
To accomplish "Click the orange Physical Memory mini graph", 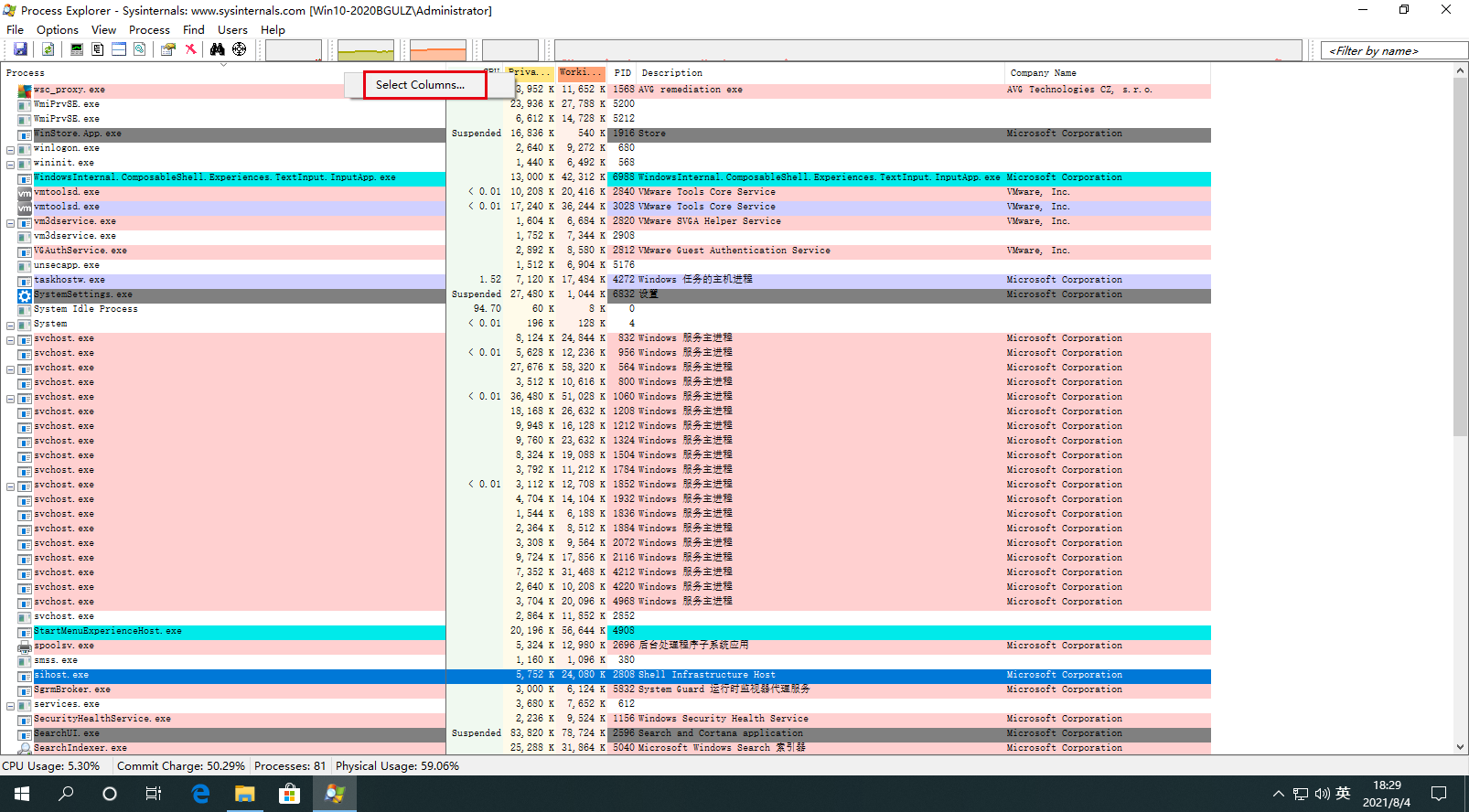I will pos(438,50).
